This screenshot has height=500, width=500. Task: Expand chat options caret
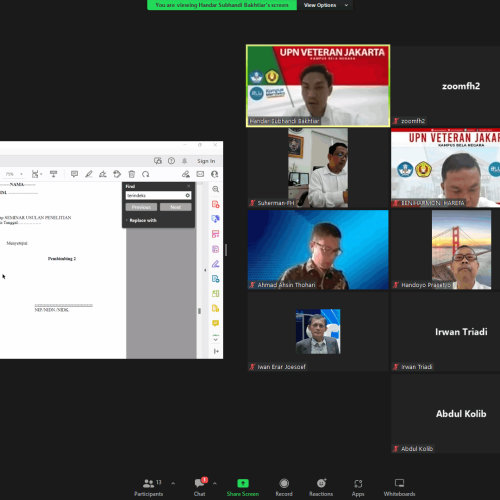(215, 483)
